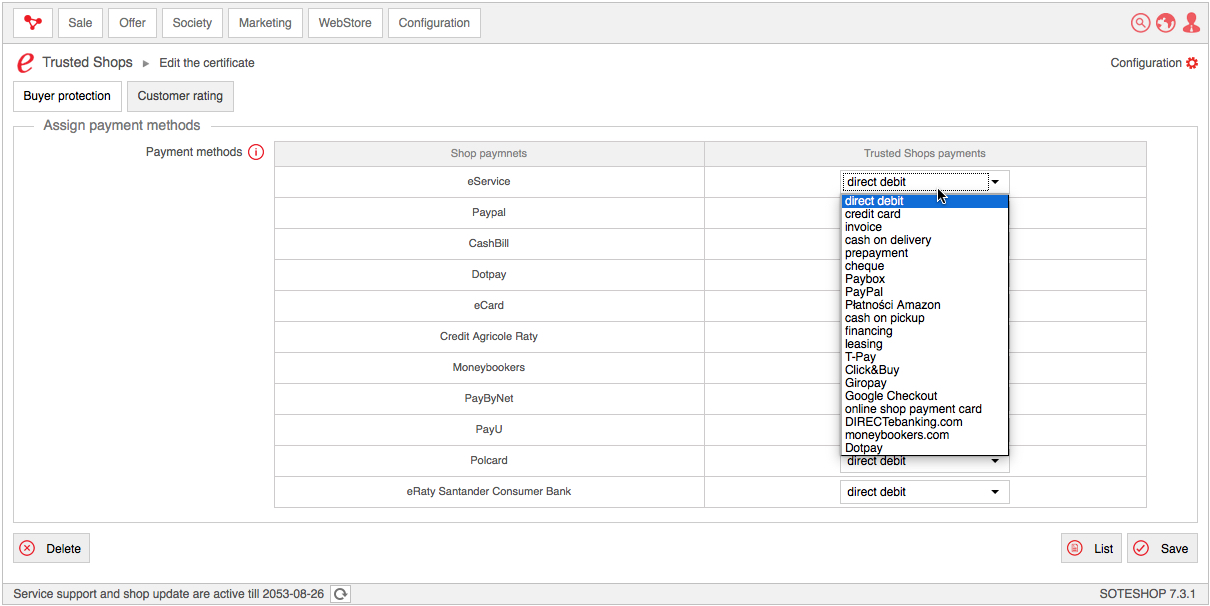Select PayPal option in dropdown list
Image resolution: width=1210 pixels, height=606 pixels.
tap(925, 292)
